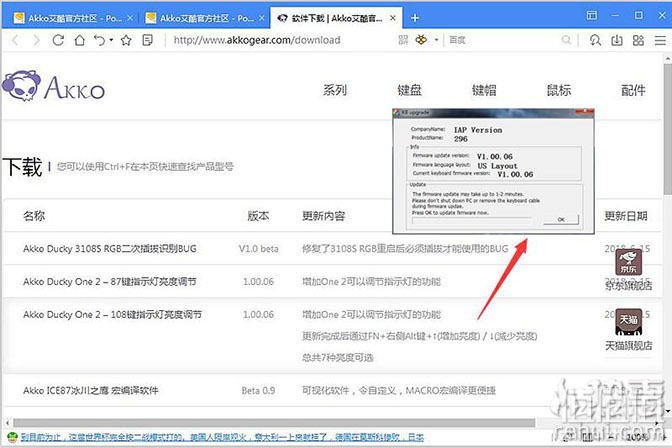Open the reading mode notes icon

click(147, 40)
